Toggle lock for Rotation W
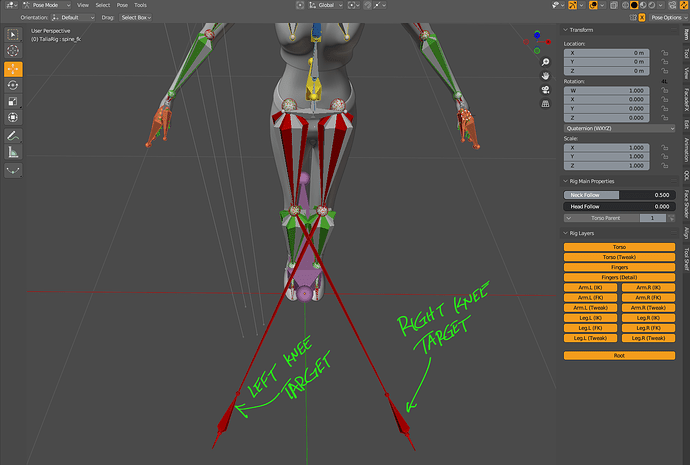This screenshot has width=690, height=465. [x=664, y=91]
